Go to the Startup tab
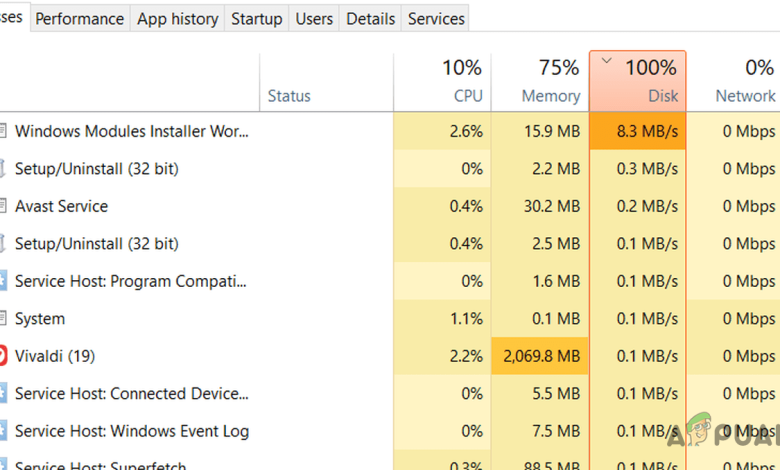This screenshot has height=470, width=780. pyautogui.click(x=256, y=18)
